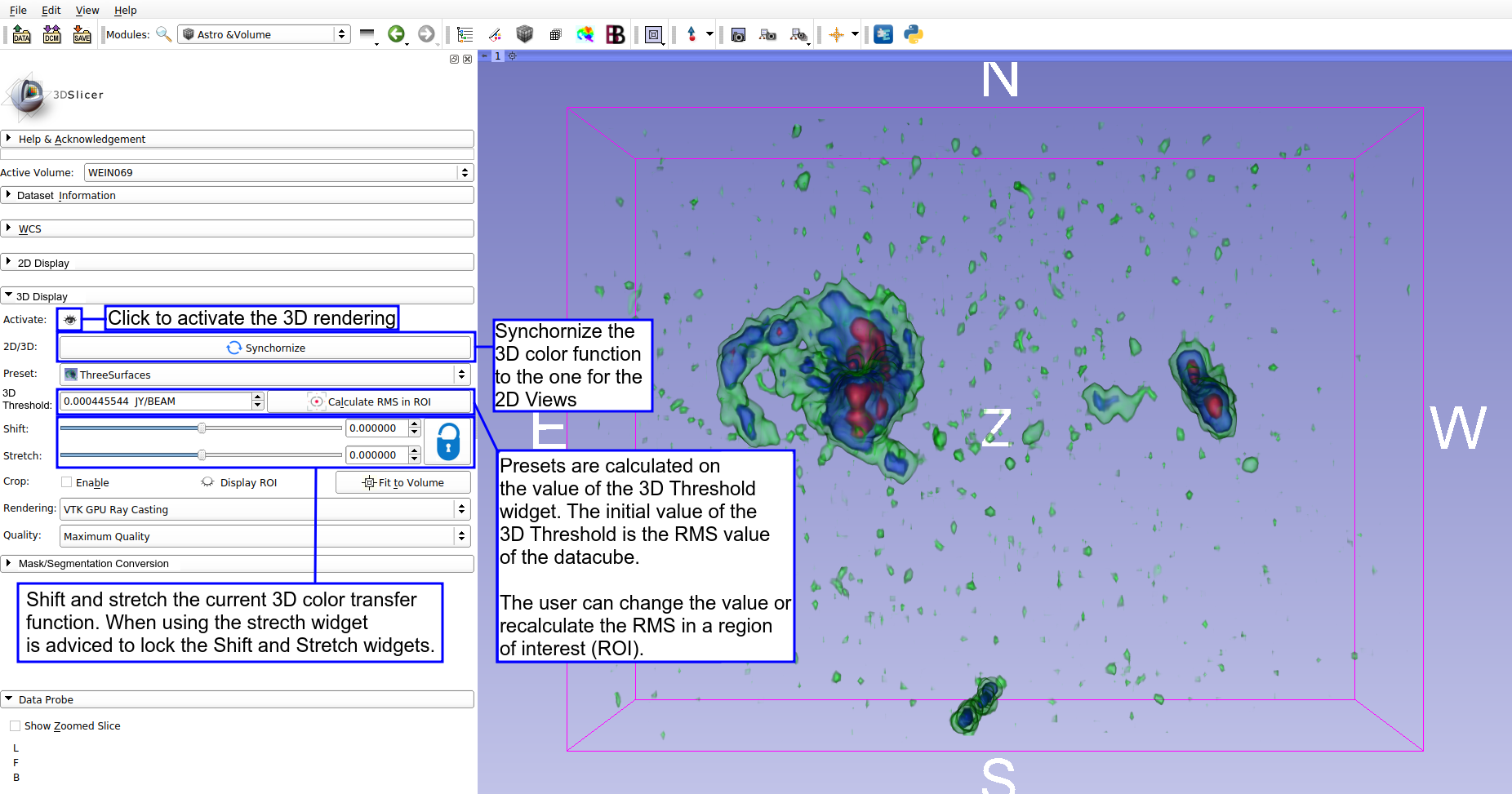1512x794 pixels.
Task: Open the ThreeSurfaces preset dropdown
Action: [265, 375]
